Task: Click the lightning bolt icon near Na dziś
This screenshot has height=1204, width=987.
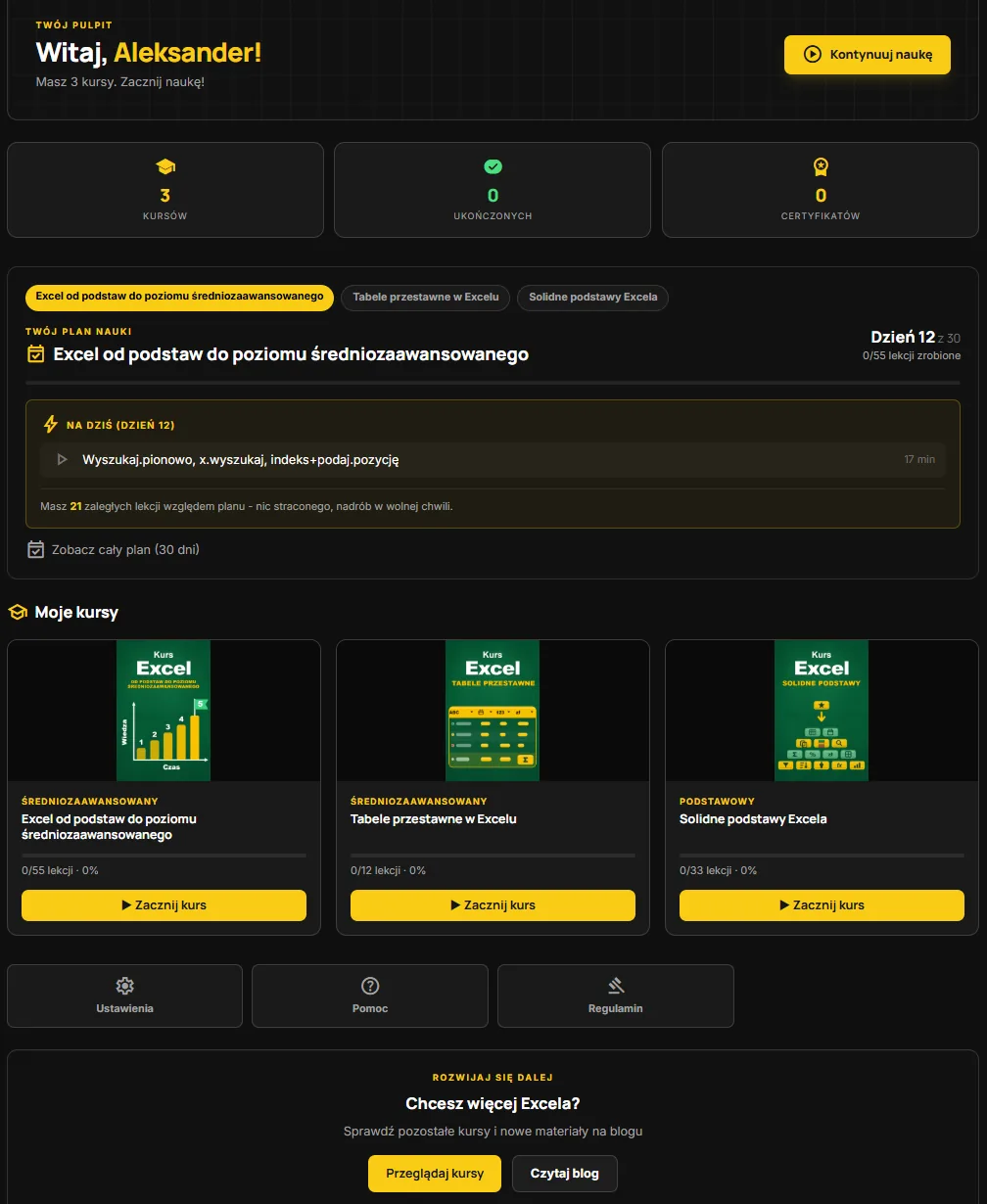Action: 51,425
